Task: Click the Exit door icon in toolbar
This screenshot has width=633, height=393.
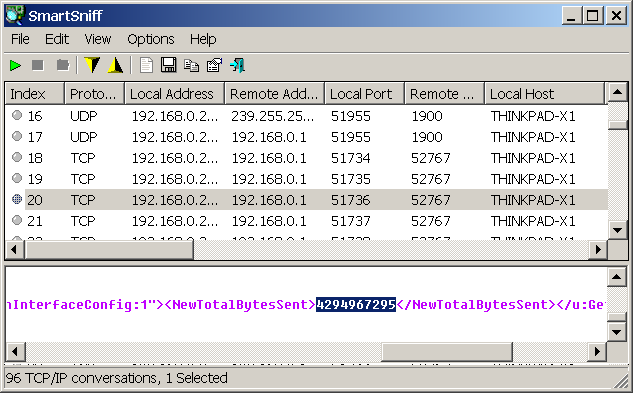Action: tap(237, 65)
